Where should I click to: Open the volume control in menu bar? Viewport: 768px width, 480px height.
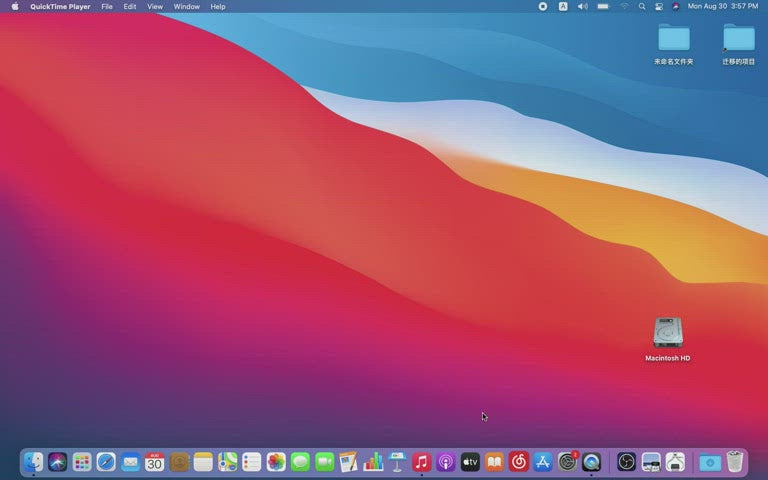pyautogui.click(x=582, y=6)
